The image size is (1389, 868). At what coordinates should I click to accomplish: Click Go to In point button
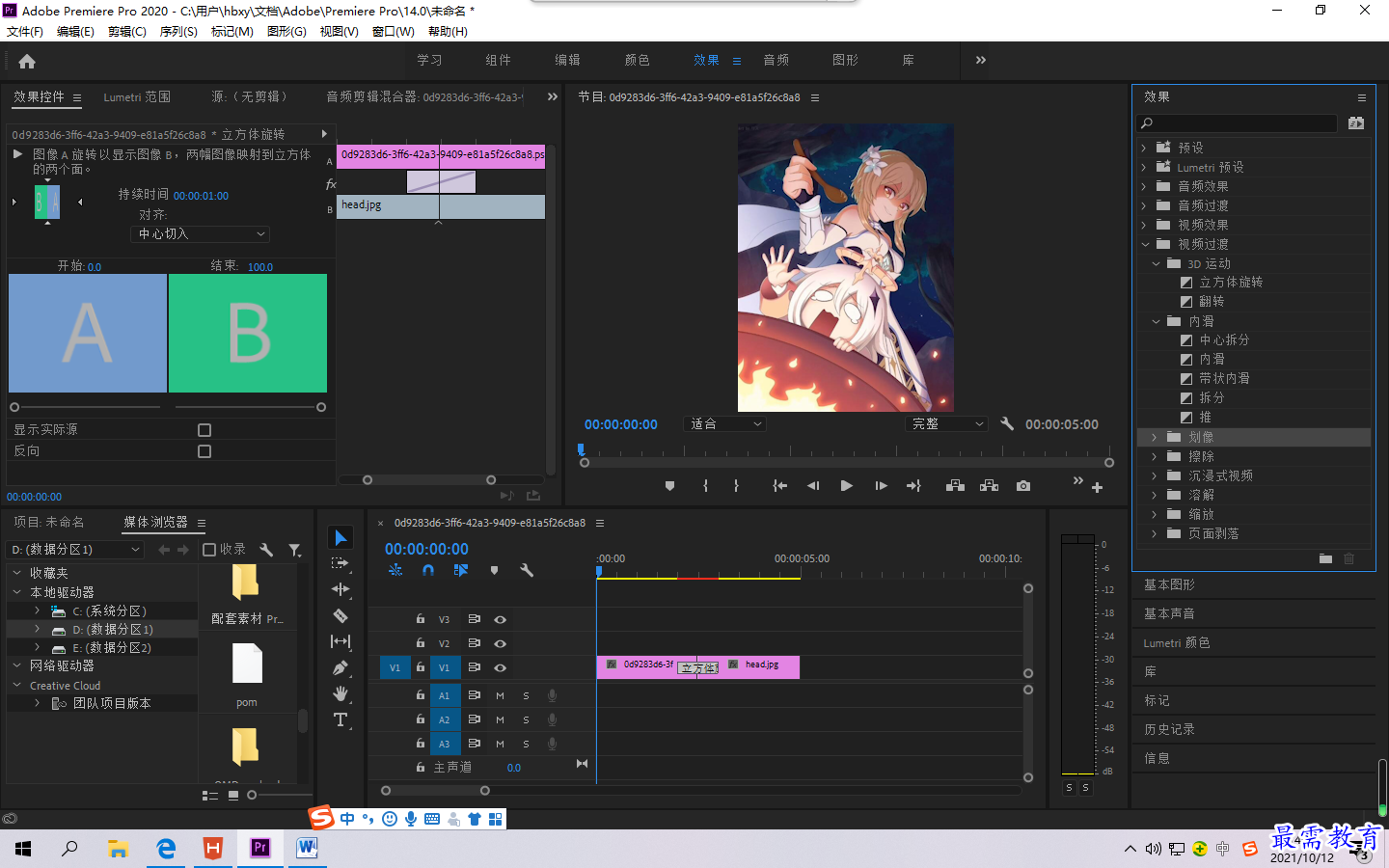[x=779, y=486]
